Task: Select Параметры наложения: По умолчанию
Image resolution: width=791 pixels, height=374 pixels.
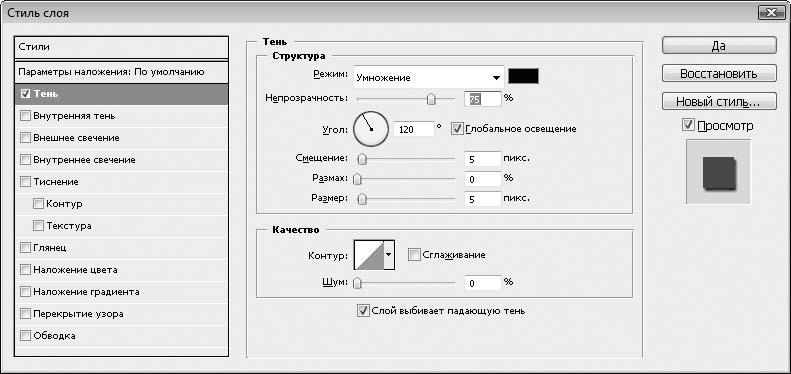Action: click(x=122, y=72)
